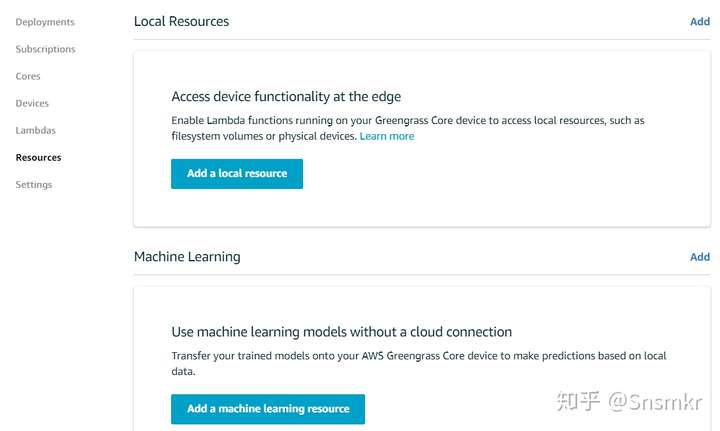Go to Subscriptions in the sidebar

coord(45,49)
